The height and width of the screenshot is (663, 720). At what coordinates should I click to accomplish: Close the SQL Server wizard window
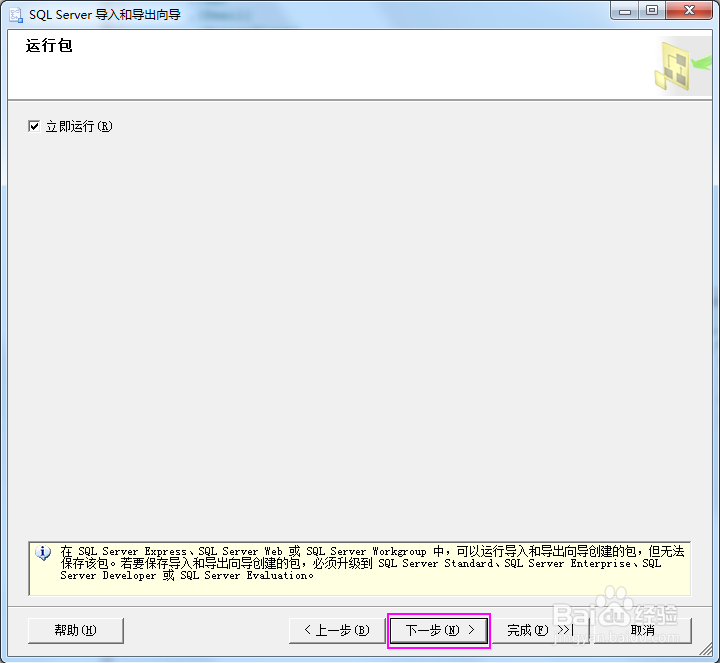click(689, 11)
